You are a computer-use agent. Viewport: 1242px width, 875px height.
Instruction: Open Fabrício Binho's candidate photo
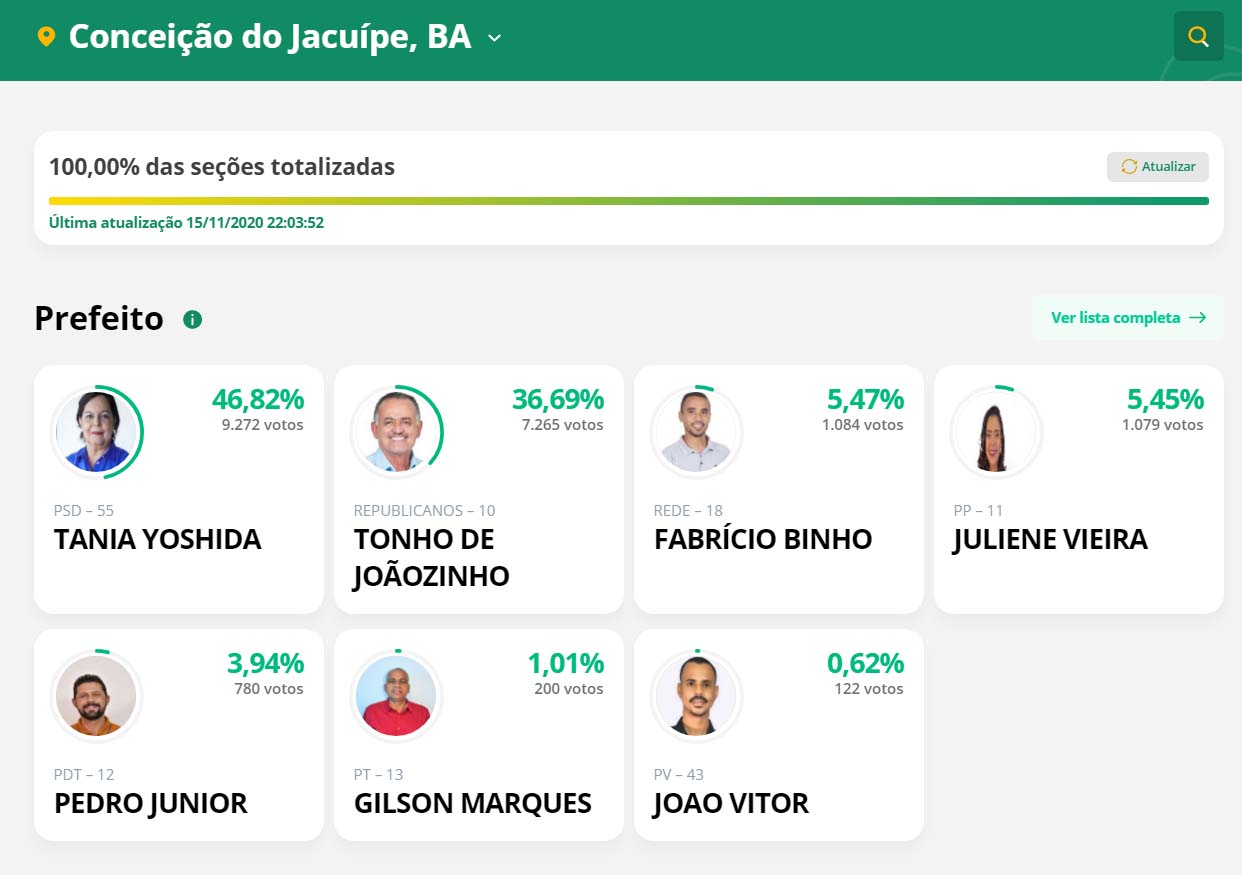click(x=696, y=431)
